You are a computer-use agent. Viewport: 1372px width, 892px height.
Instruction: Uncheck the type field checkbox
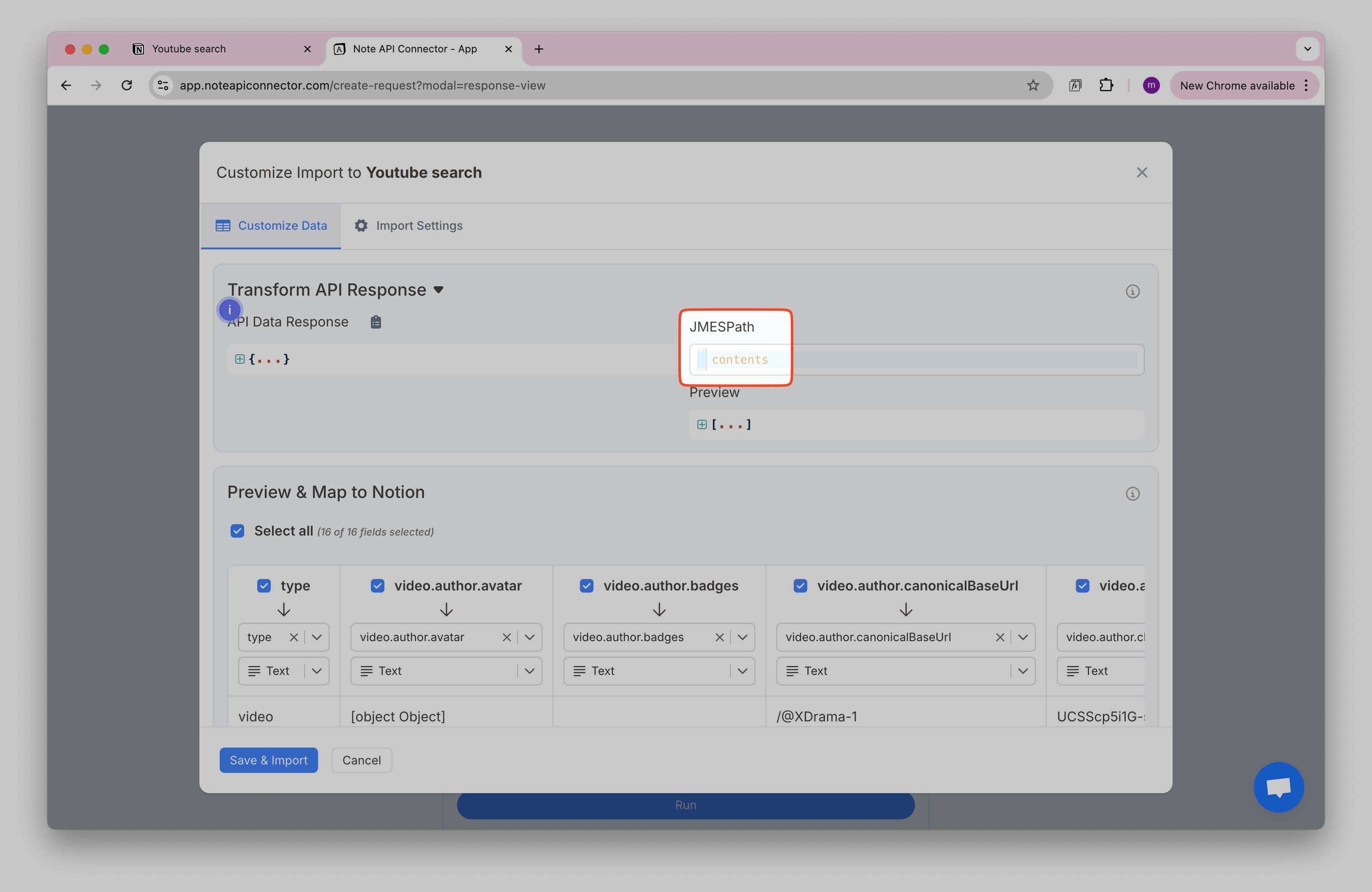[264, 585]
